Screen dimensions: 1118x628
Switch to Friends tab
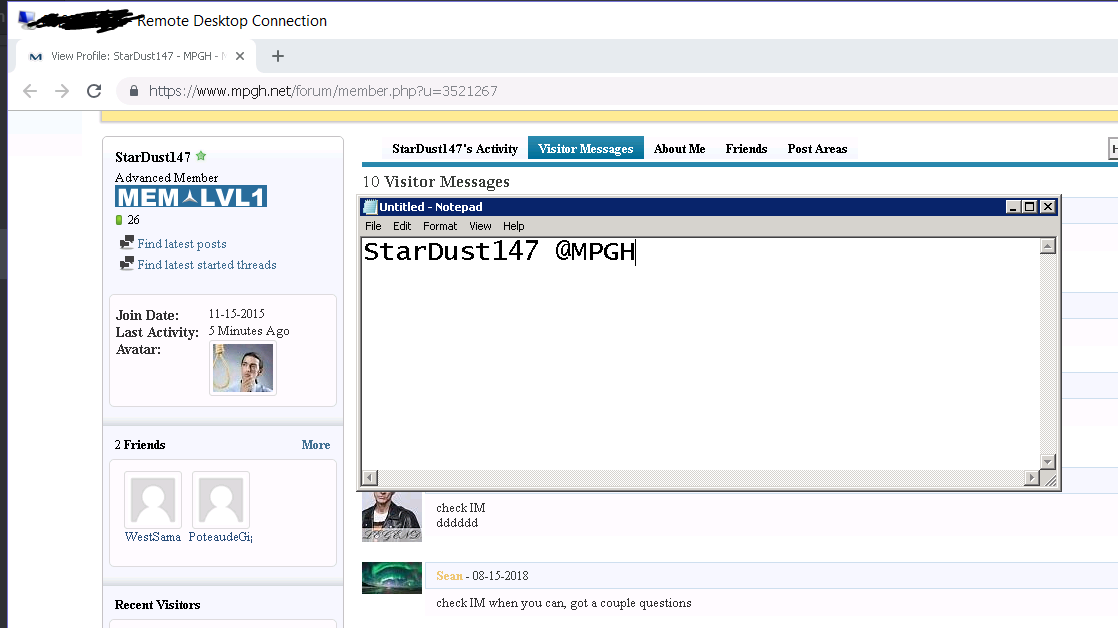(747, 148)
